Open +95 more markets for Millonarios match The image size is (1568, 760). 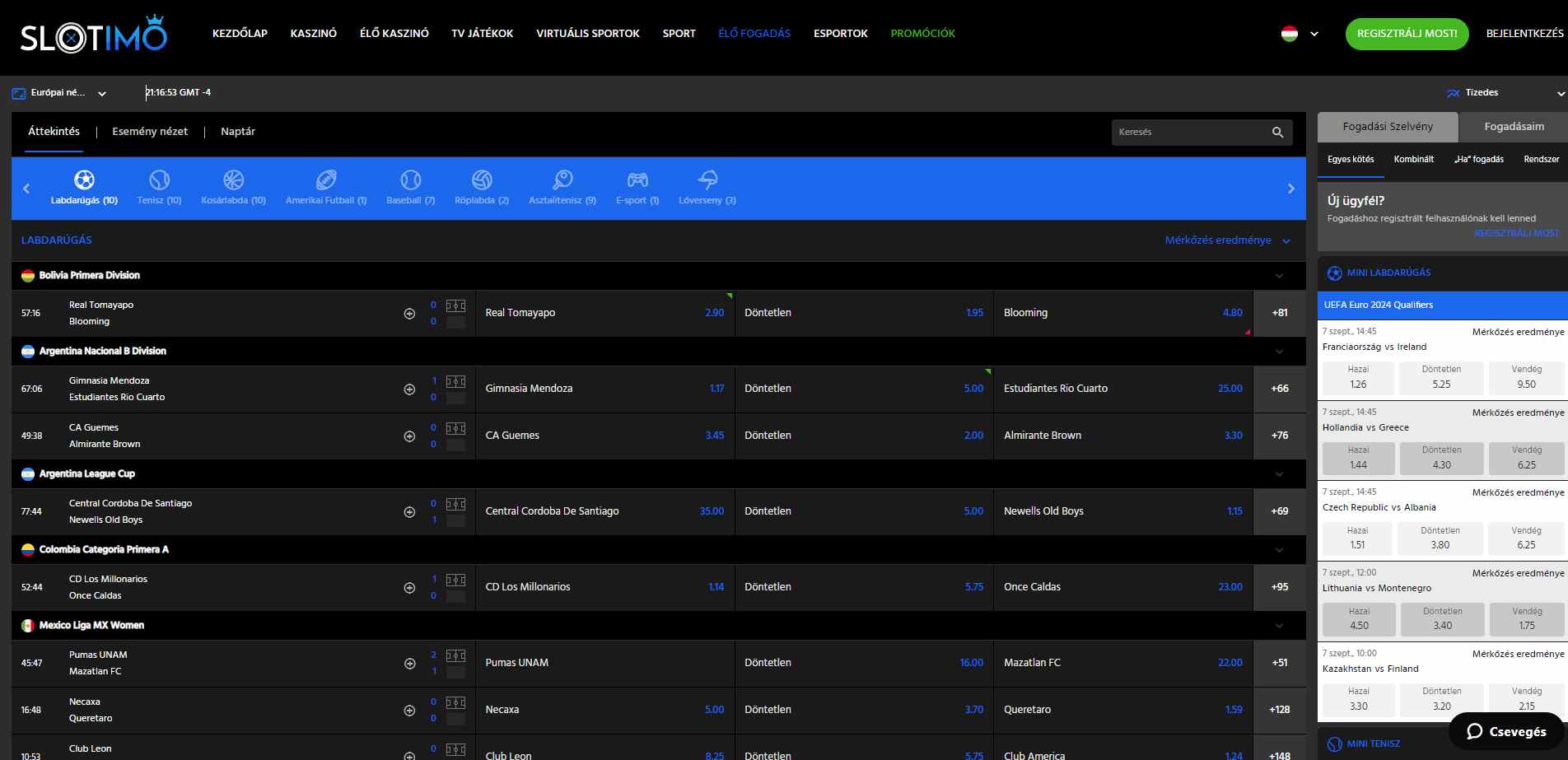1280,587
